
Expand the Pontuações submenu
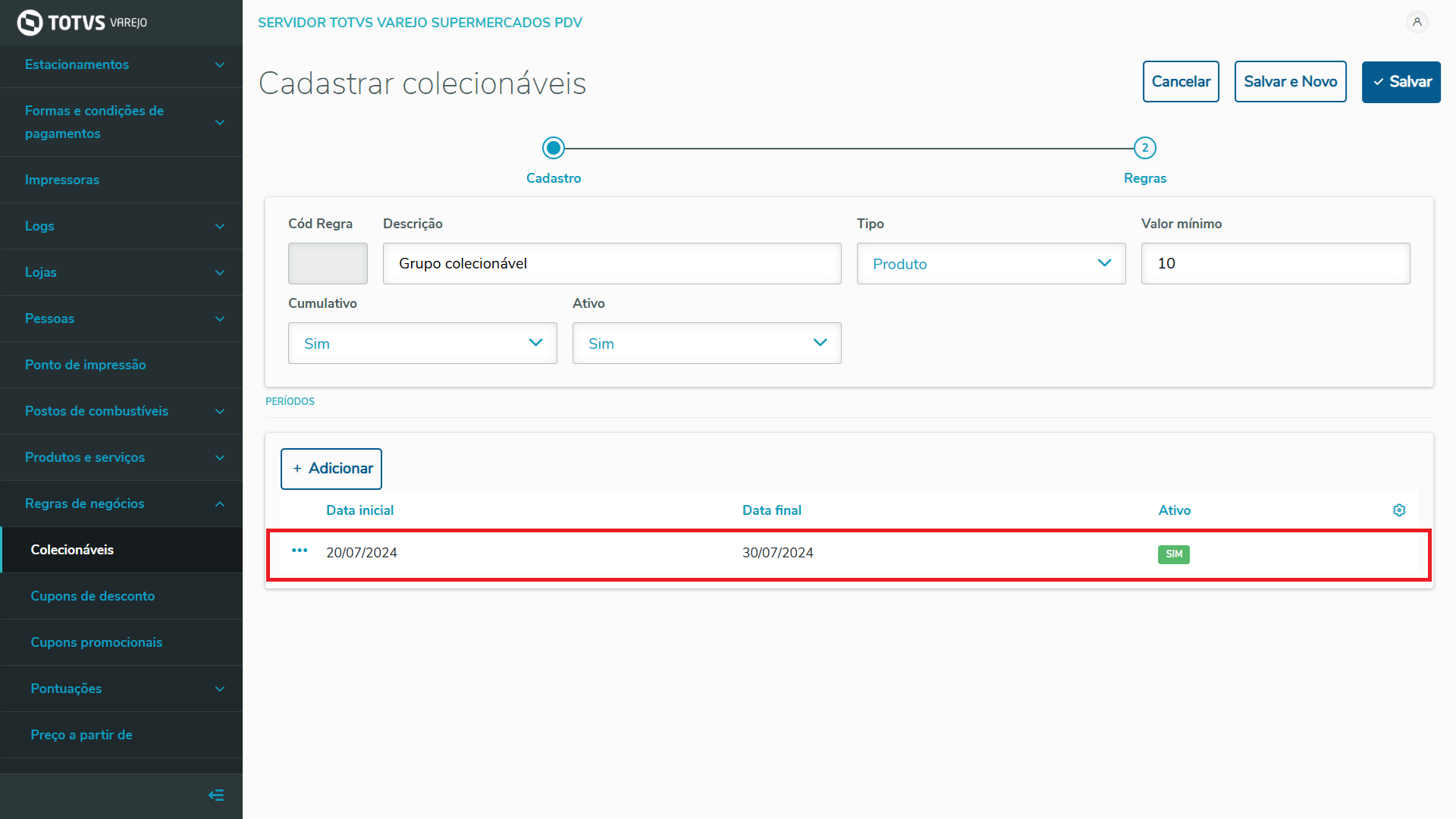(121, 689)
